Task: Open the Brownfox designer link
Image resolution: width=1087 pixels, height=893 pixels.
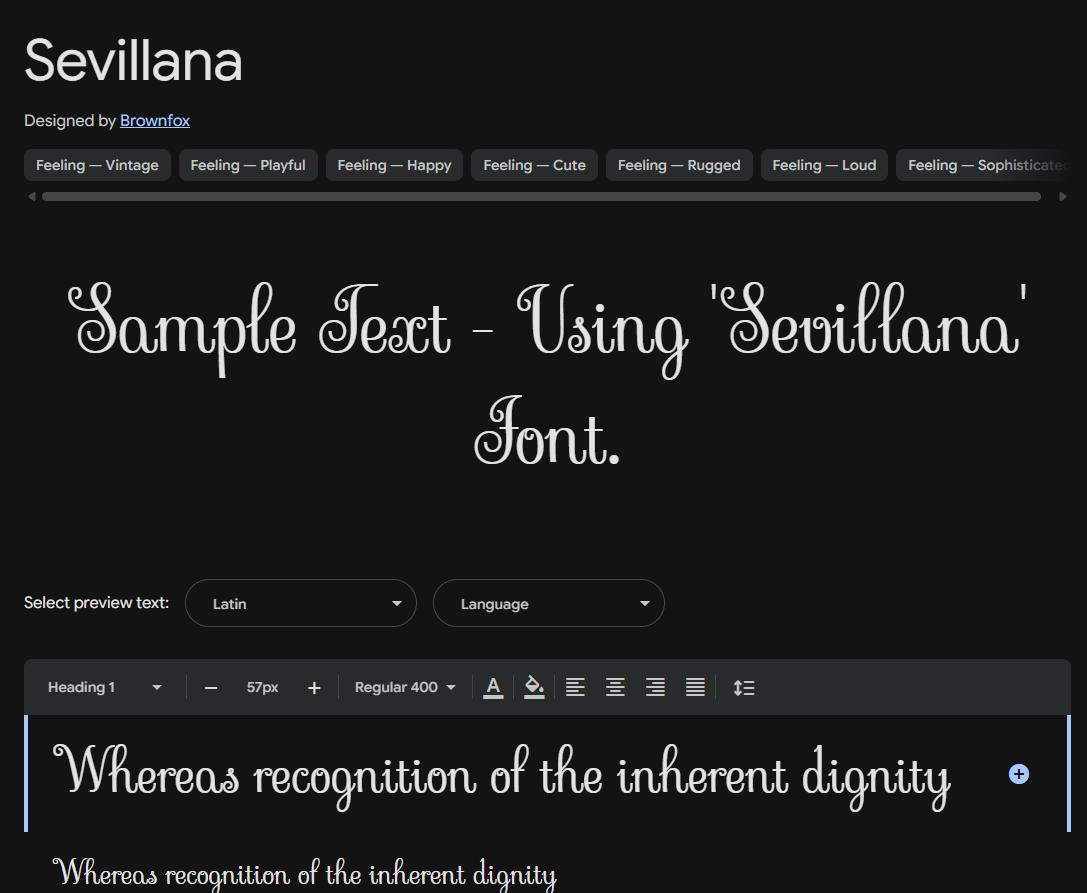Action: (x=155, y=121)
